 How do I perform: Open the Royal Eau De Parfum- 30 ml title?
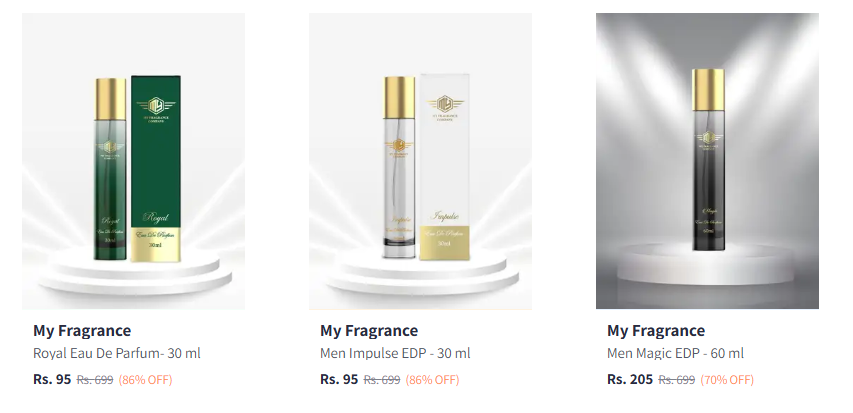pyautogui.click(x=117, y=353)
